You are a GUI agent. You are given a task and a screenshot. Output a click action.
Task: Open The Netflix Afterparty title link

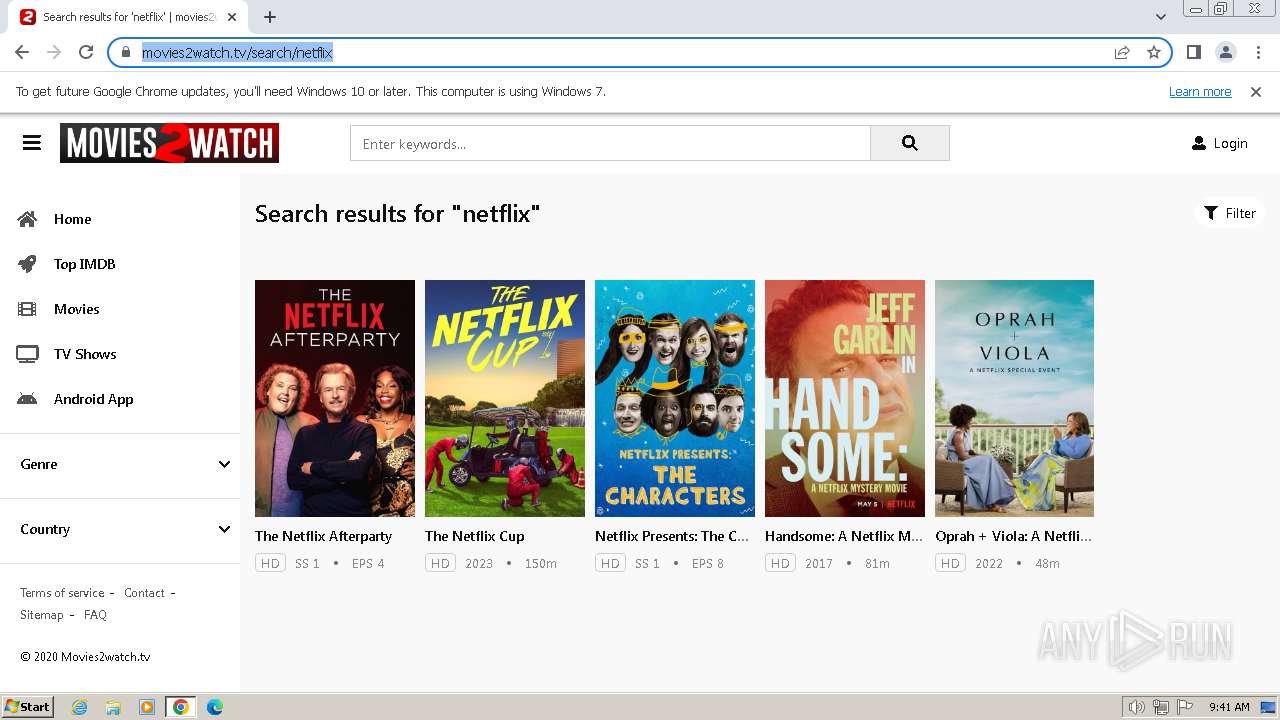tap(323, 536)
